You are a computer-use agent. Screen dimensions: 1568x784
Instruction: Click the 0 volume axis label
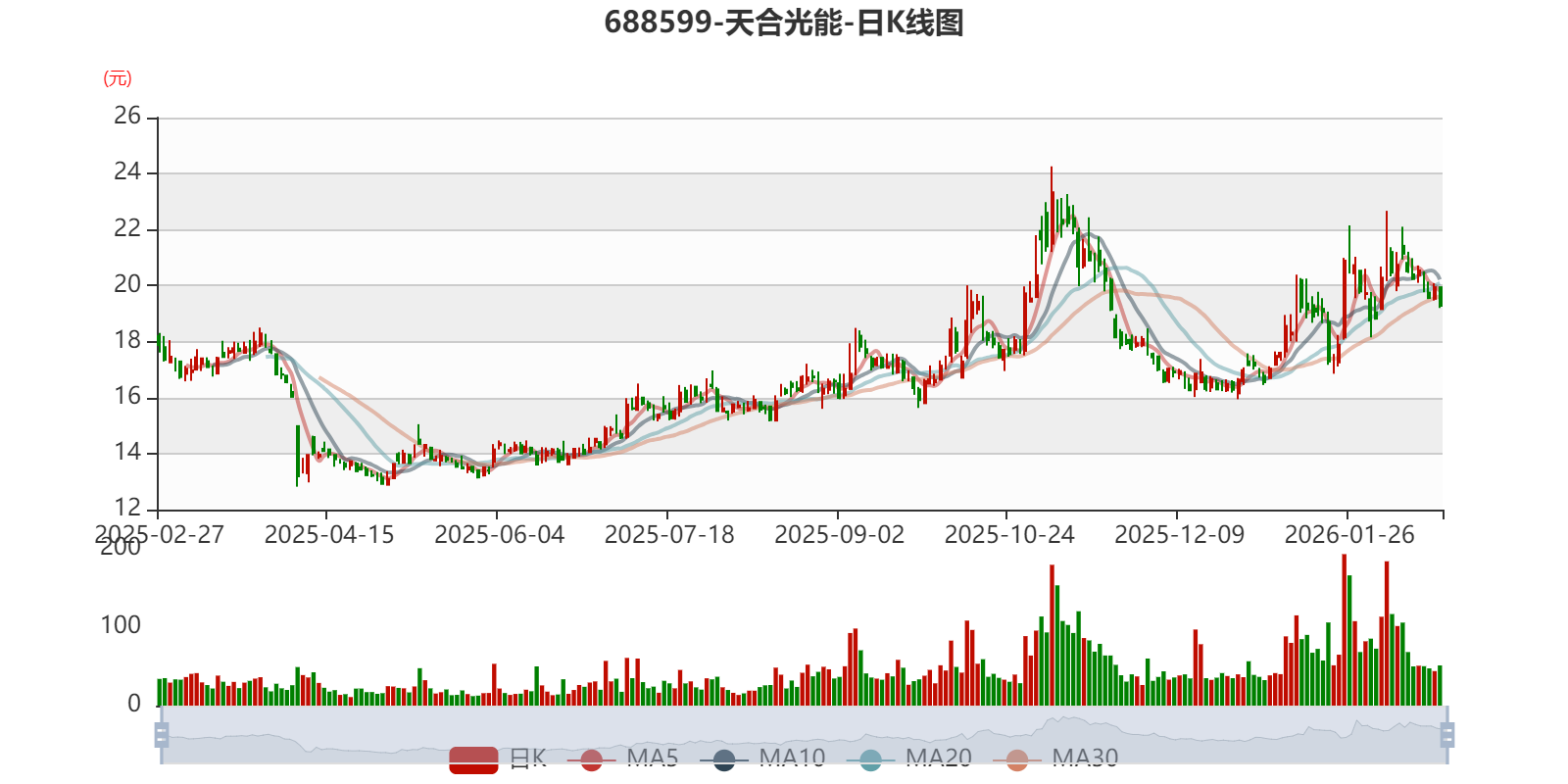pyautogui.click(x=134, y=704)
